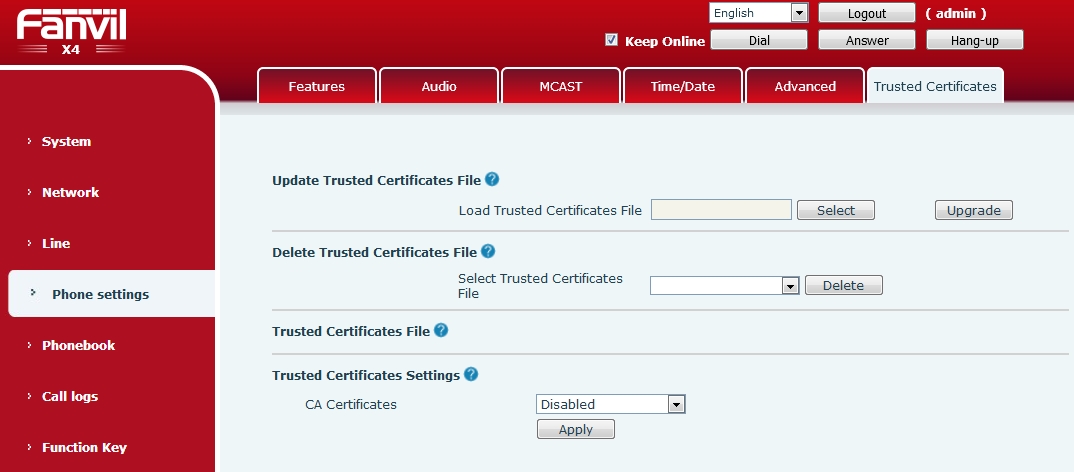Screen dimensions: 1074x472
Task: Toggle the Keep Online checkbox
Action: click(x=611, y=41)
